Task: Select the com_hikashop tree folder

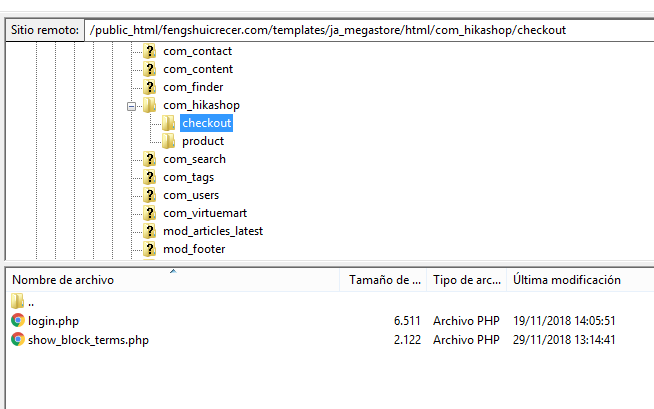Action: click(x=201, y=105)
